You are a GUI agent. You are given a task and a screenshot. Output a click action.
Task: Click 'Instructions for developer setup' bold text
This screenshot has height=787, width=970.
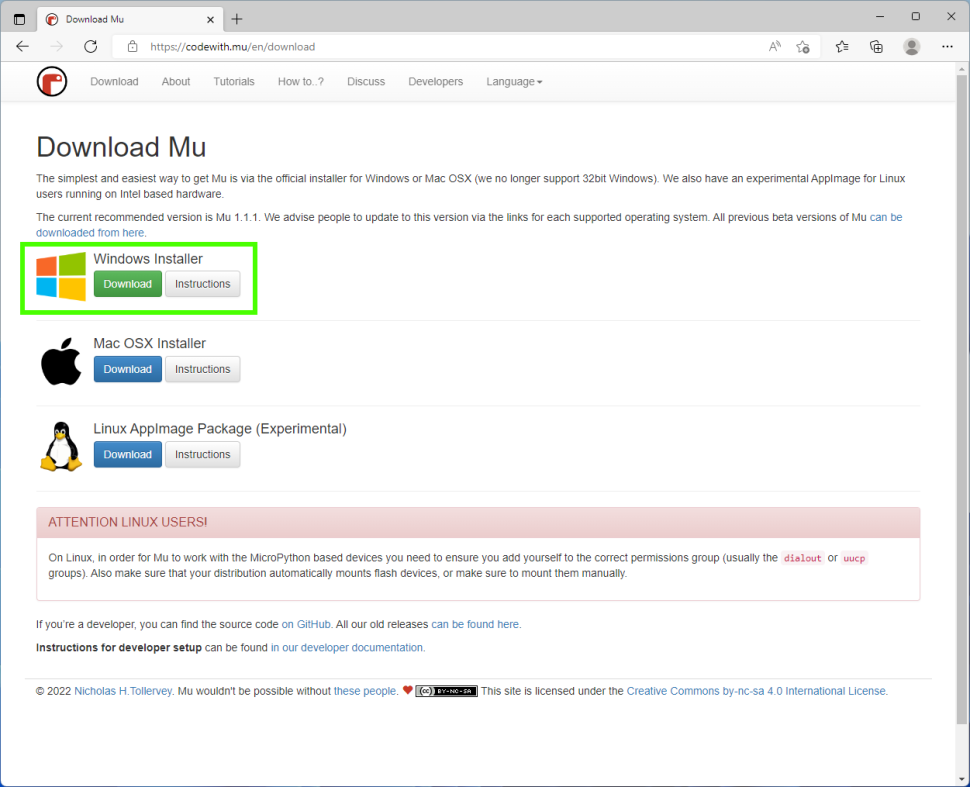(119, 648)
